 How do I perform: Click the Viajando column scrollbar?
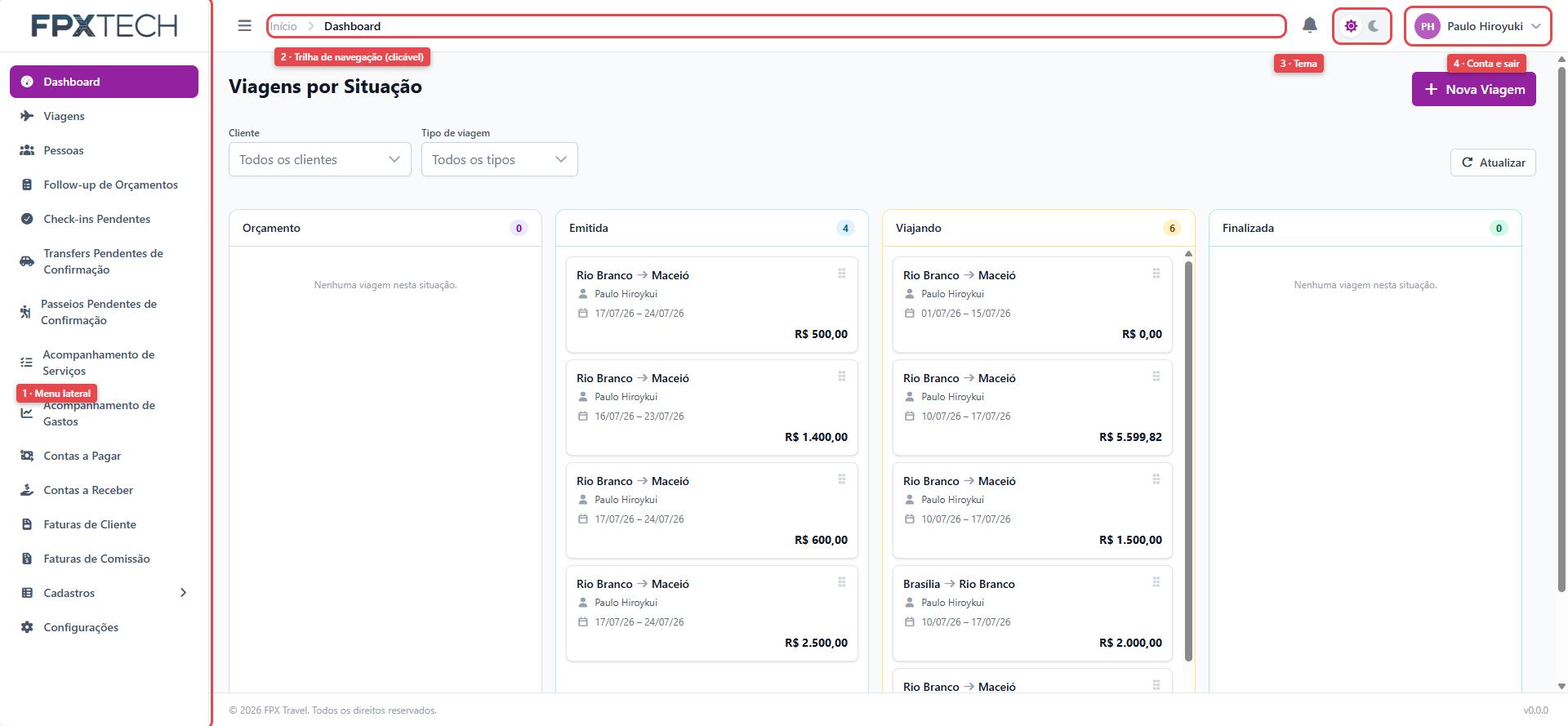tap(1188, 461)
